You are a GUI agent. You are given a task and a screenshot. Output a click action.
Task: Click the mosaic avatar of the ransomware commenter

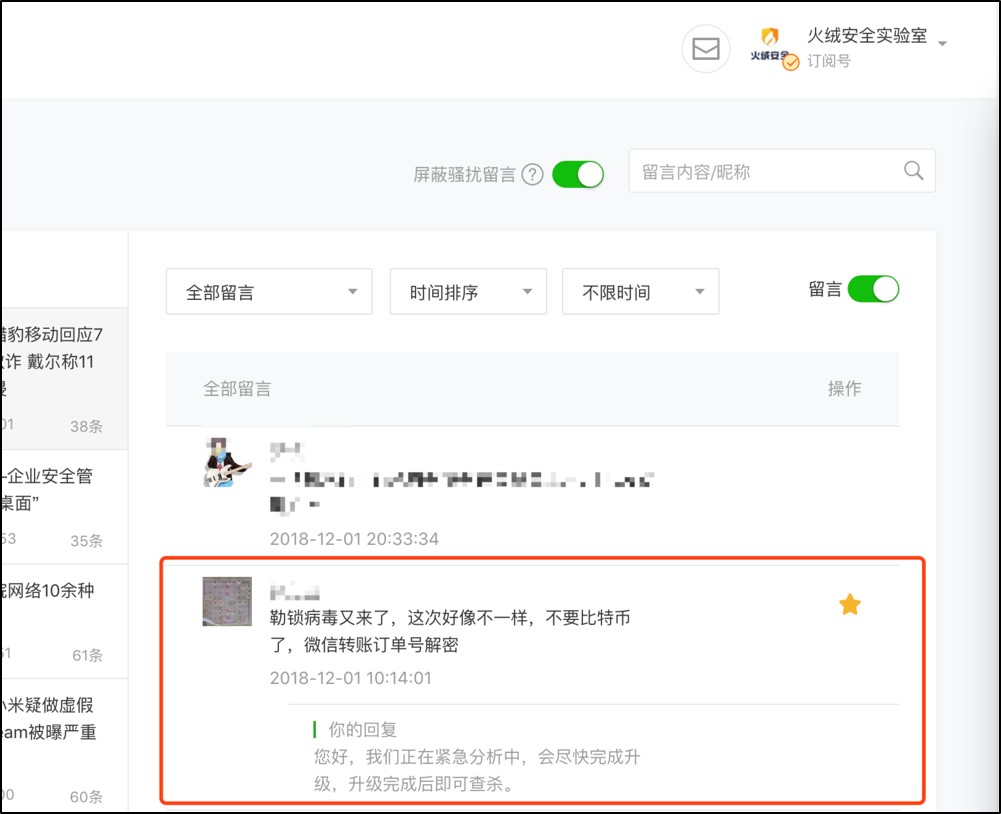pos(227,601)
